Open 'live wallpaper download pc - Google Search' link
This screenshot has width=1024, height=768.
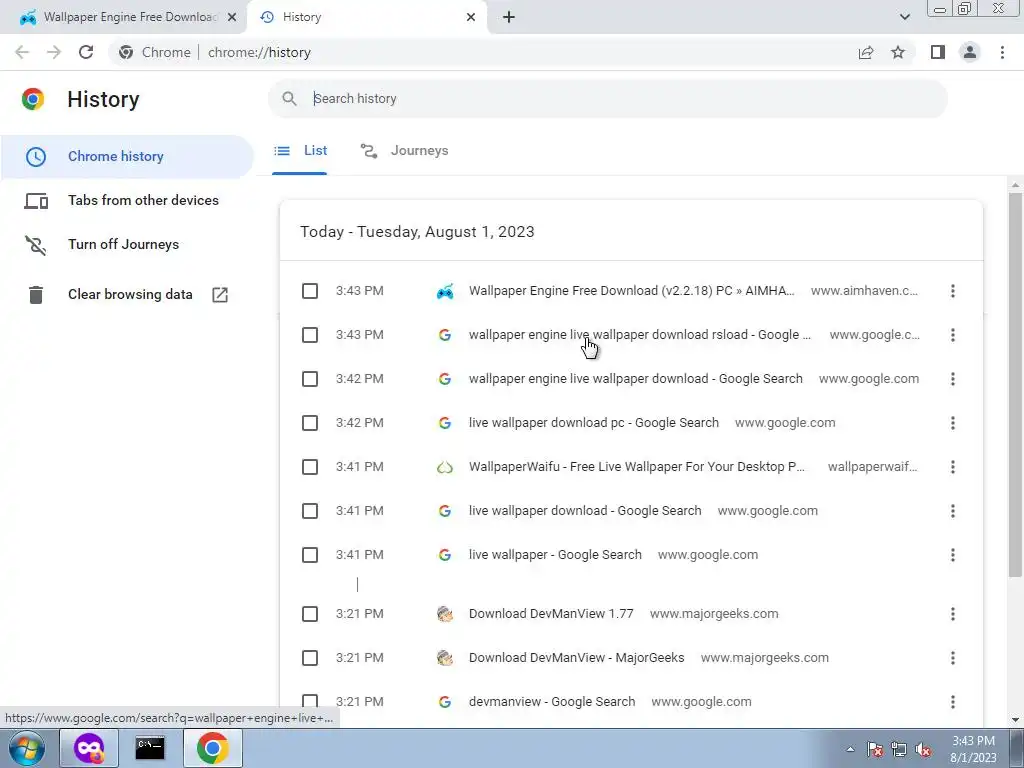pos(594,423)
